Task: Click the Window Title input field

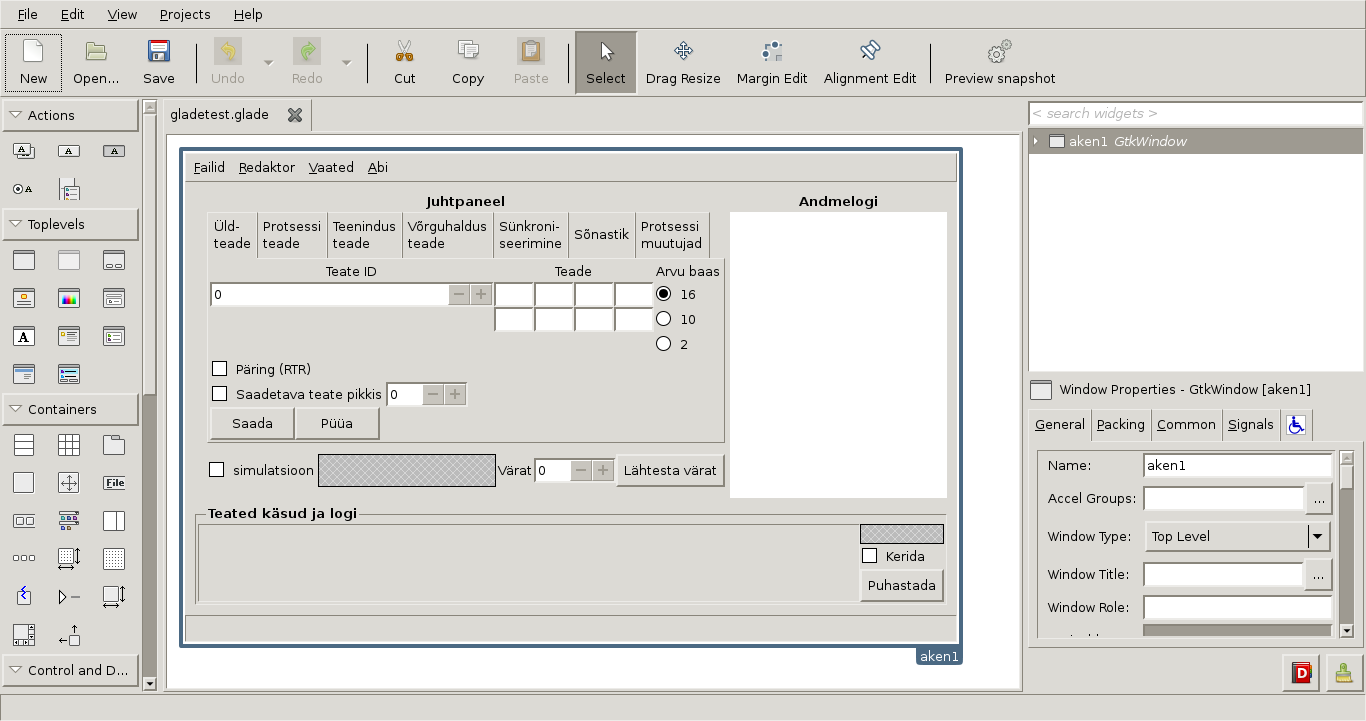Action: click(x=1223, y=574)
